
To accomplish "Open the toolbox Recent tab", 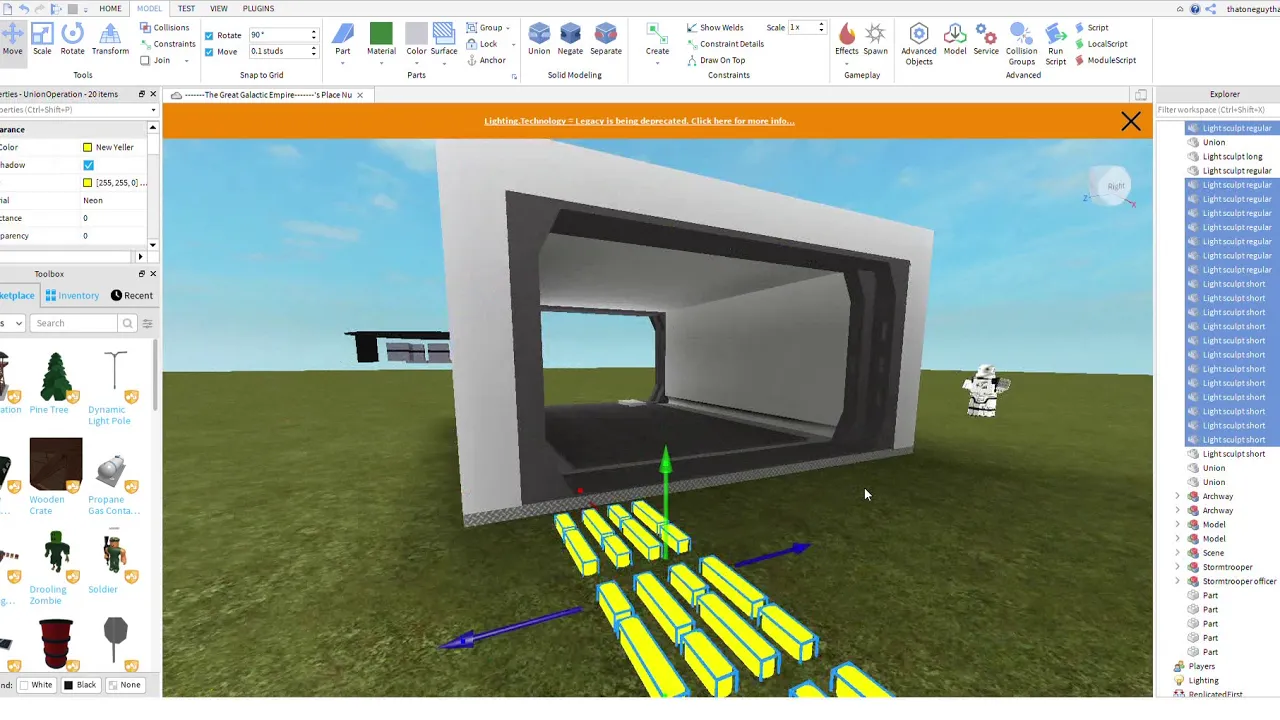I will coord(132,295).
